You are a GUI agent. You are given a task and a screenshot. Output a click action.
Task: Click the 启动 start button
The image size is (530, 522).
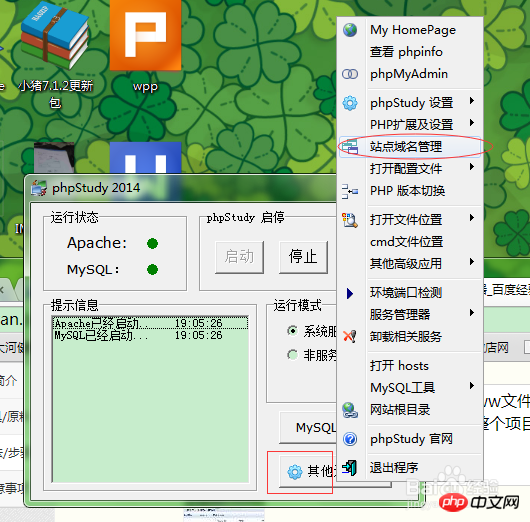(x=240, y=257)
